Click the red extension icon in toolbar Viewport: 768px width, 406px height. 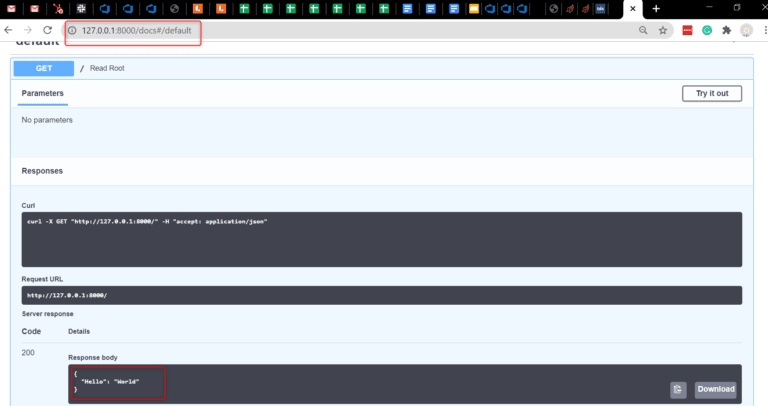tap(687, 30)
